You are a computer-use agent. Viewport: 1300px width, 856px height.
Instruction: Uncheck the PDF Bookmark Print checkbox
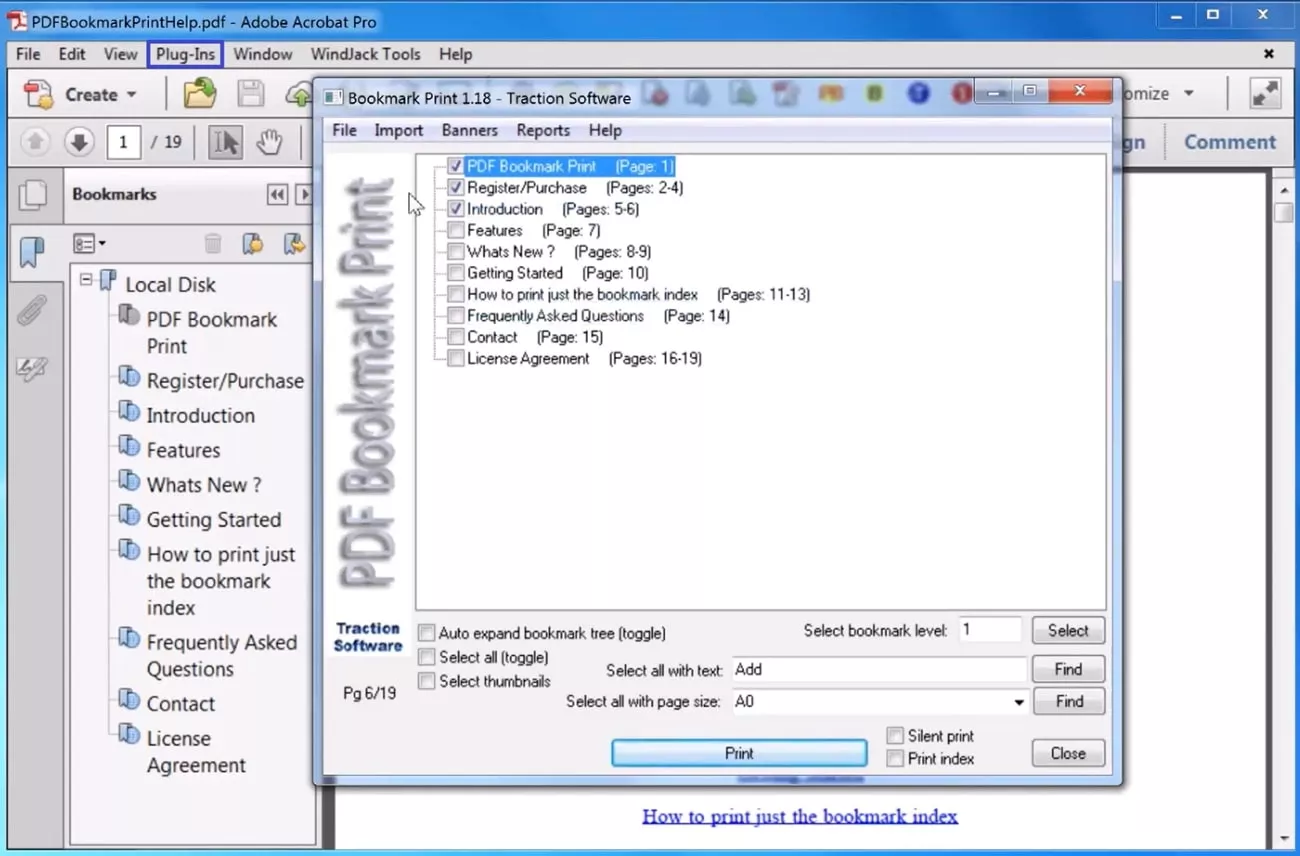click(456, 167)
